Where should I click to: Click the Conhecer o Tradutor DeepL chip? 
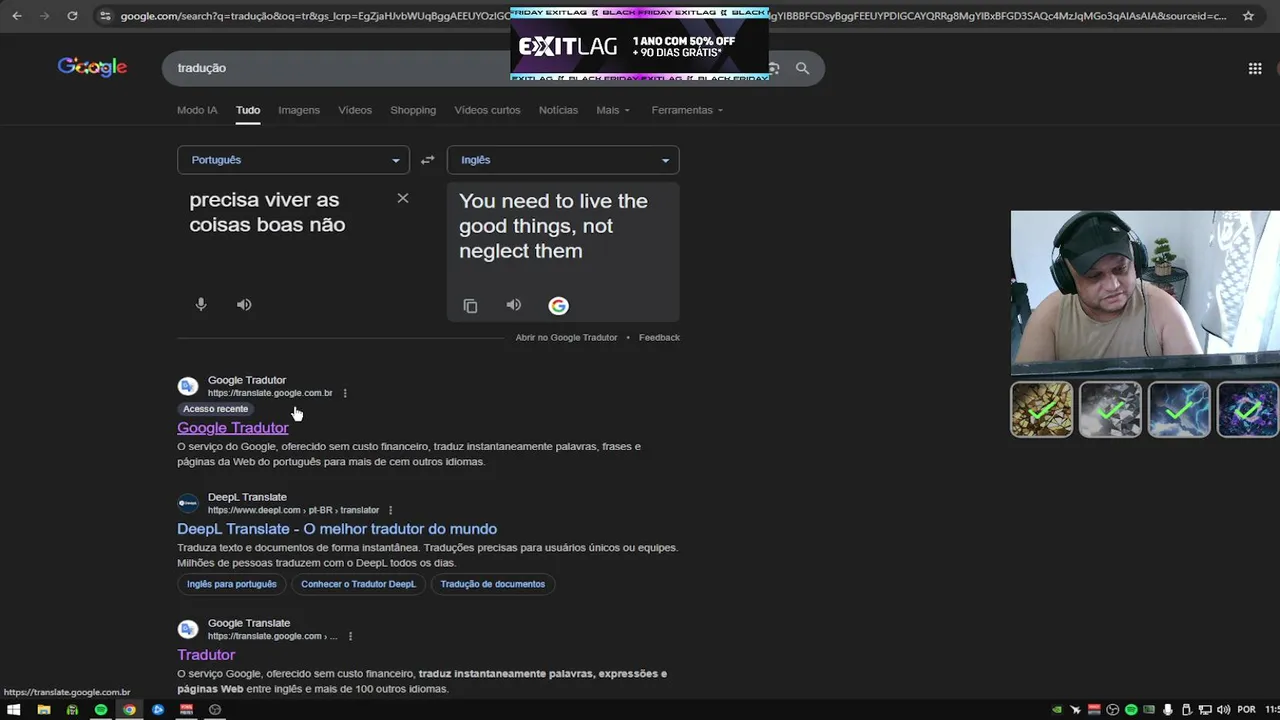click(358, 584)
